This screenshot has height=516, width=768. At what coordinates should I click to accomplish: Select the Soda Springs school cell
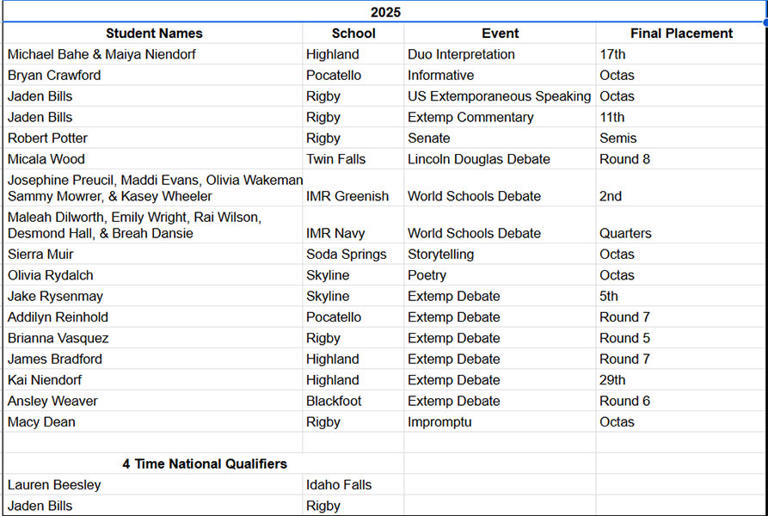coord(353,255)
